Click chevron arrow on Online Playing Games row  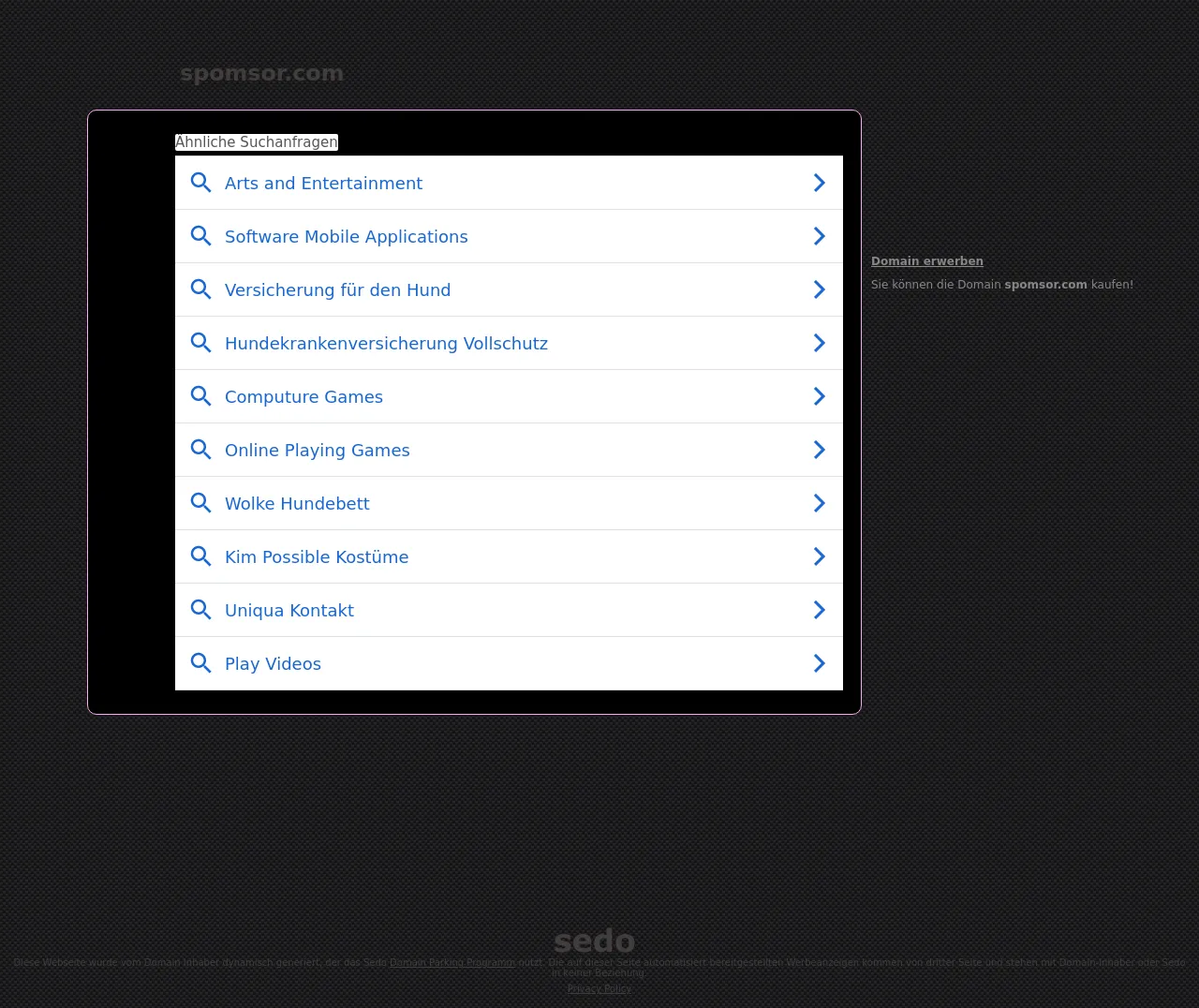(820, 450)
